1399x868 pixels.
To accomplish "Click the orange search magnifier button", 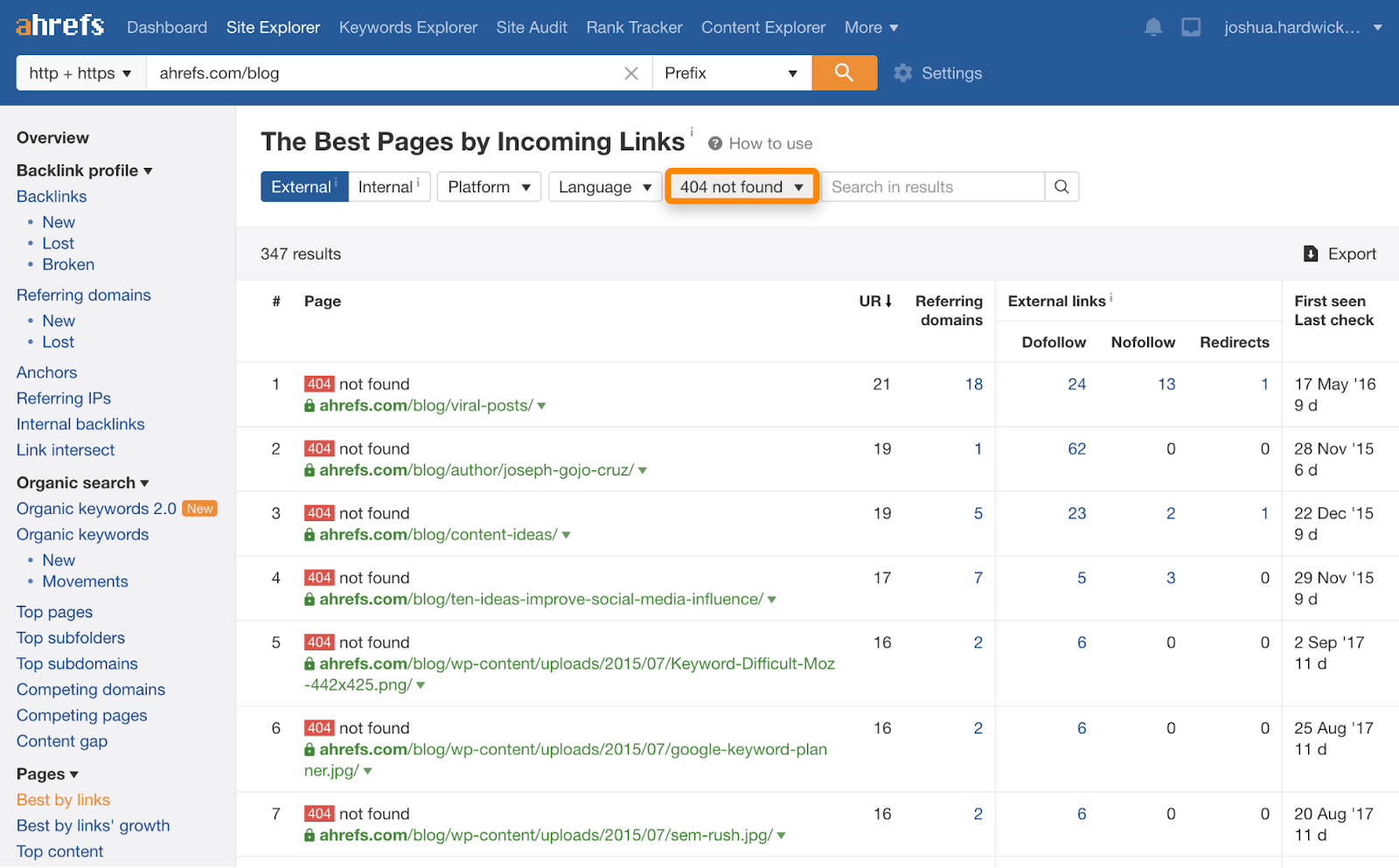I will pos(844,73).
